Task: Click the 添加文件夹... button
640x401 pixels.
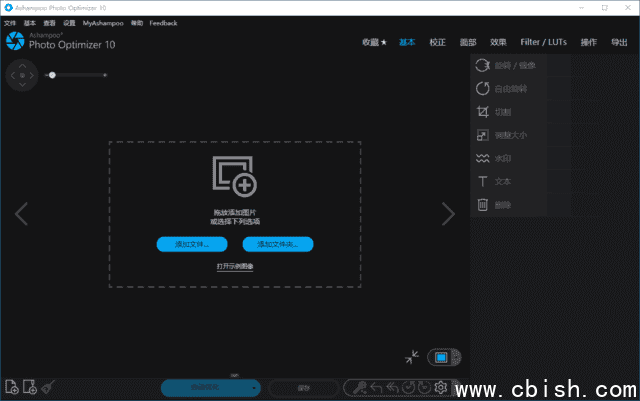Action: (x=278, y=244)
